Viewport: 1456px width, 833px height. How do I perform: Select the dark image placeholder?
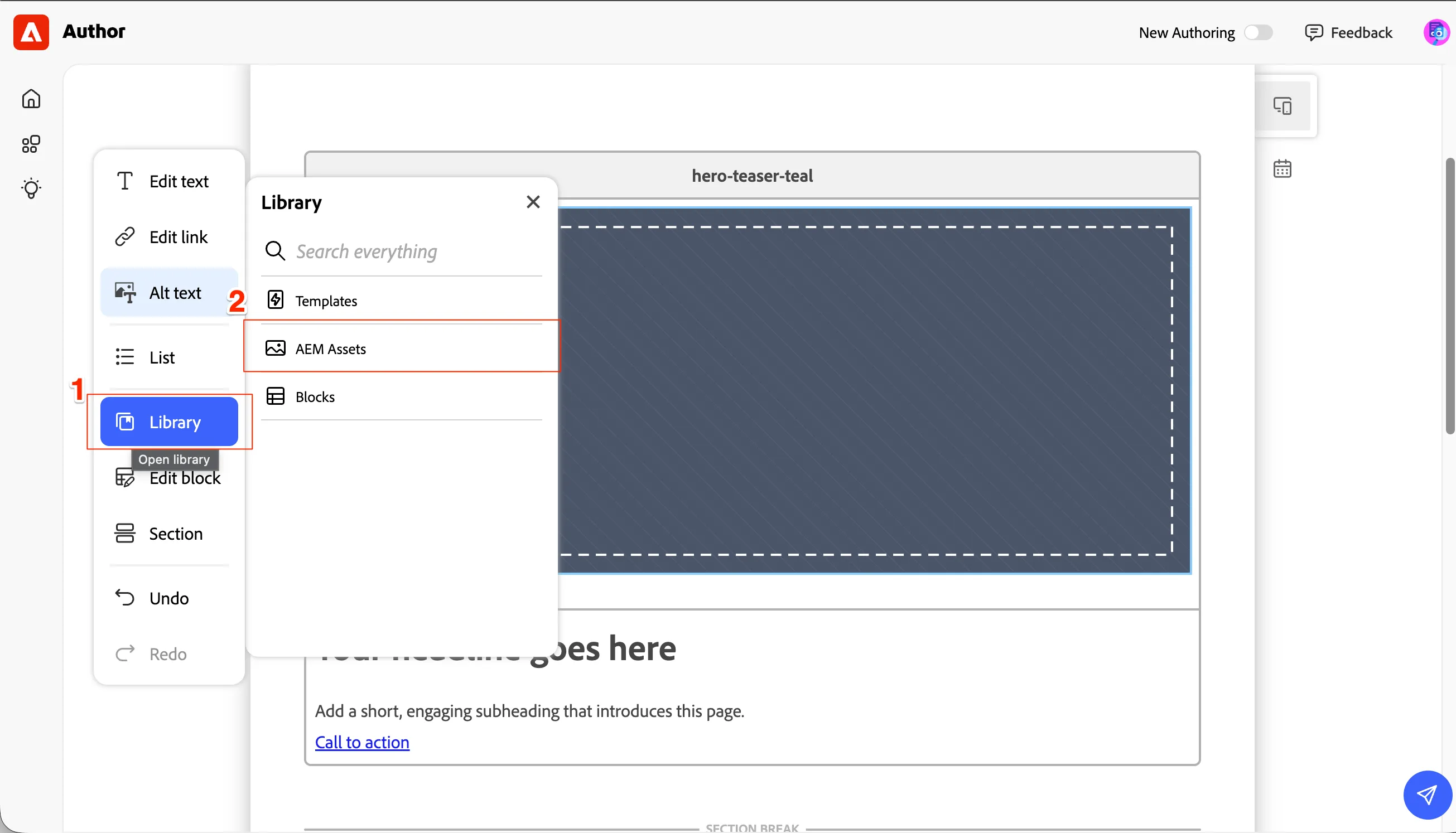874,390
